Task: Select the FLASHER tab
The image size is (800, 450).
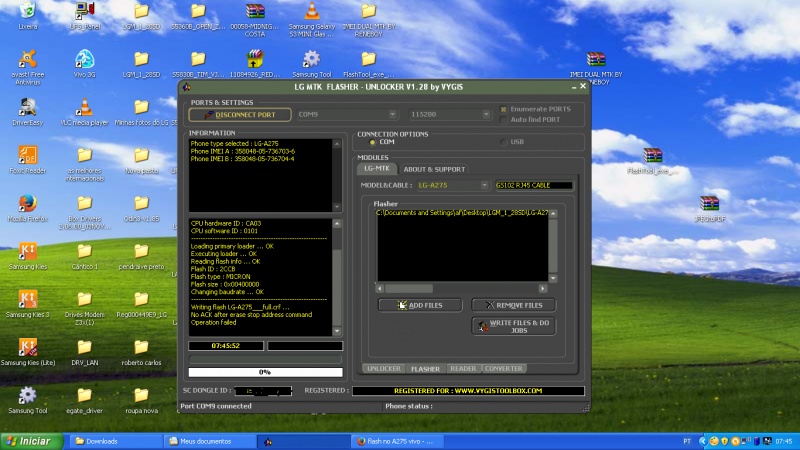Action: click(425, 368)
